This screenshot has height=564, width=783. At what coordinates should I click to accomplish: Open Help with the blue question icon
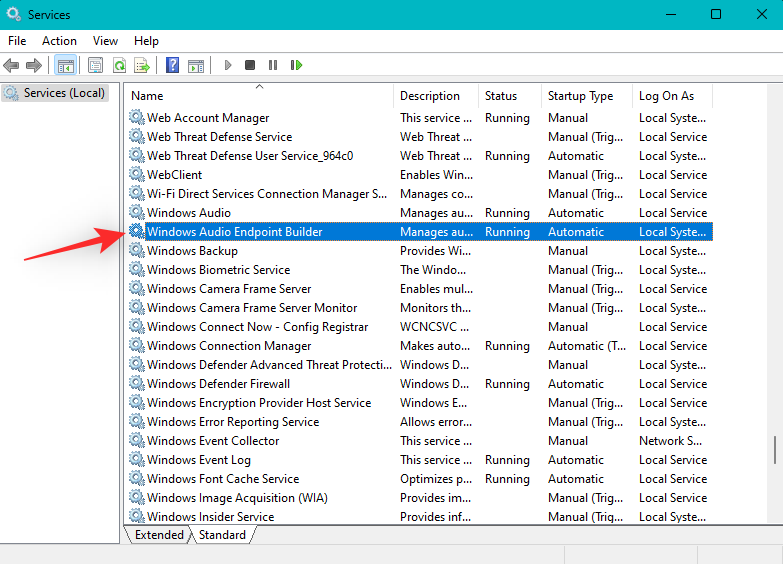point(172,66)
